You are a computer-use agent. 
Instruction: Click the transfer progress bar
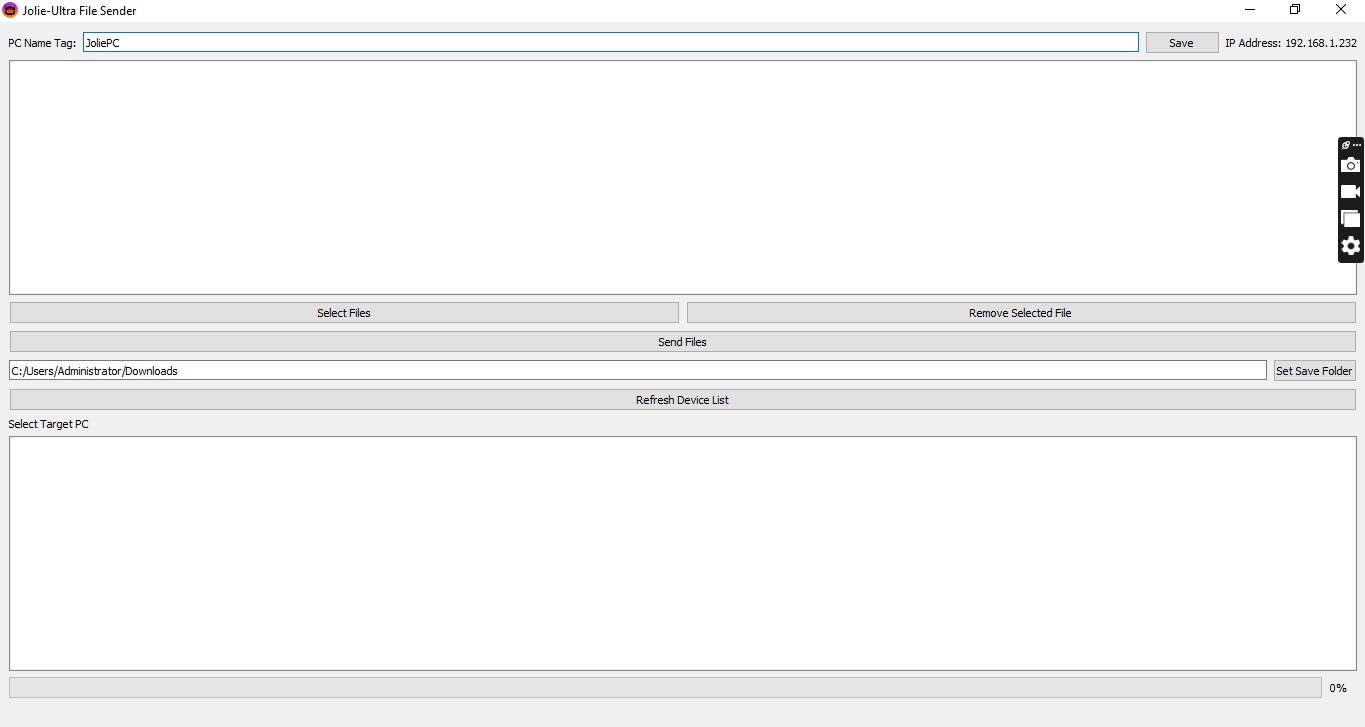665,687
